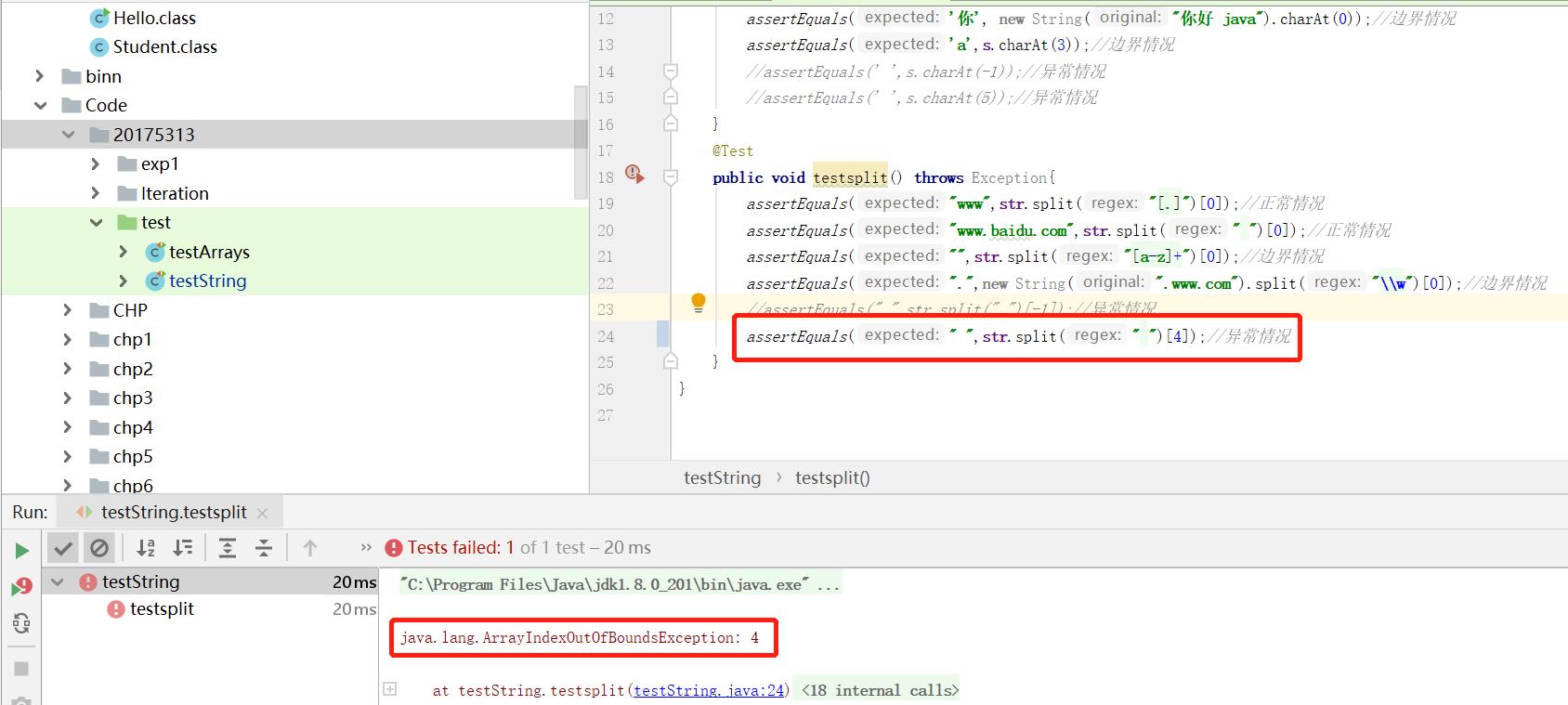Expand the folded stack trace plus icon

[x=390, y=689]
